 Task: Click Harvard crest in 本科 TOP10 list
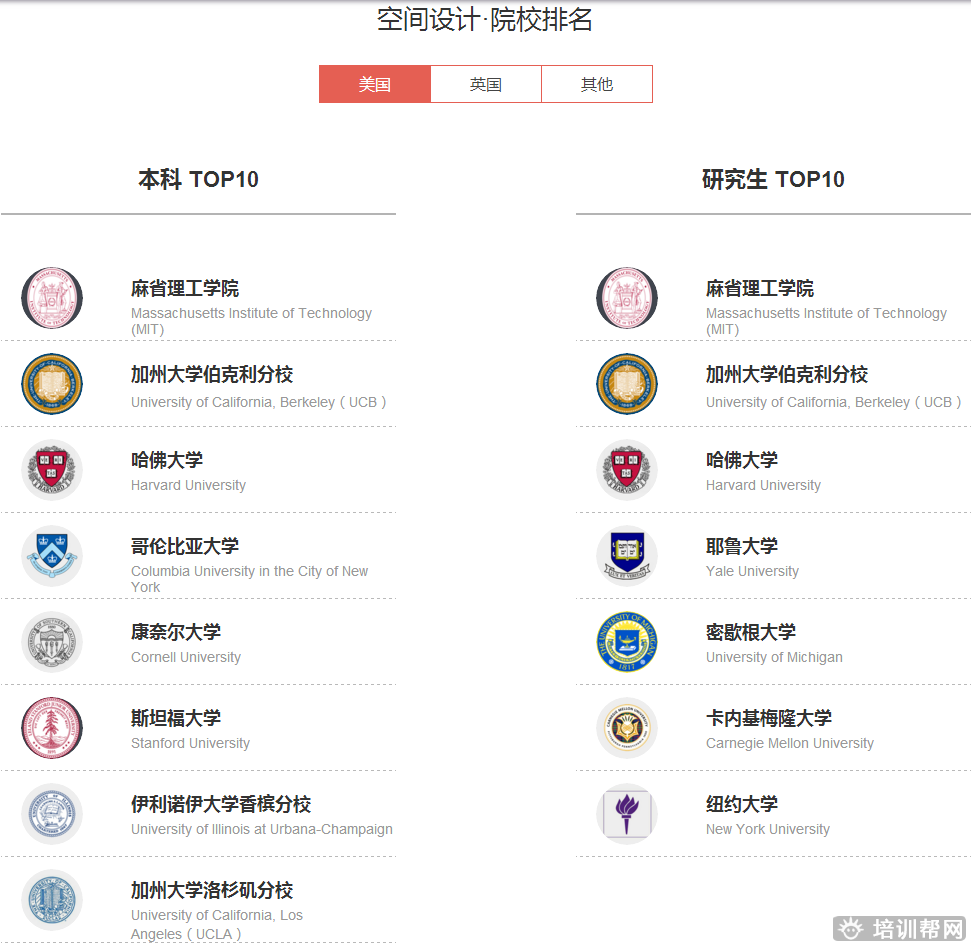coord(52,470)
